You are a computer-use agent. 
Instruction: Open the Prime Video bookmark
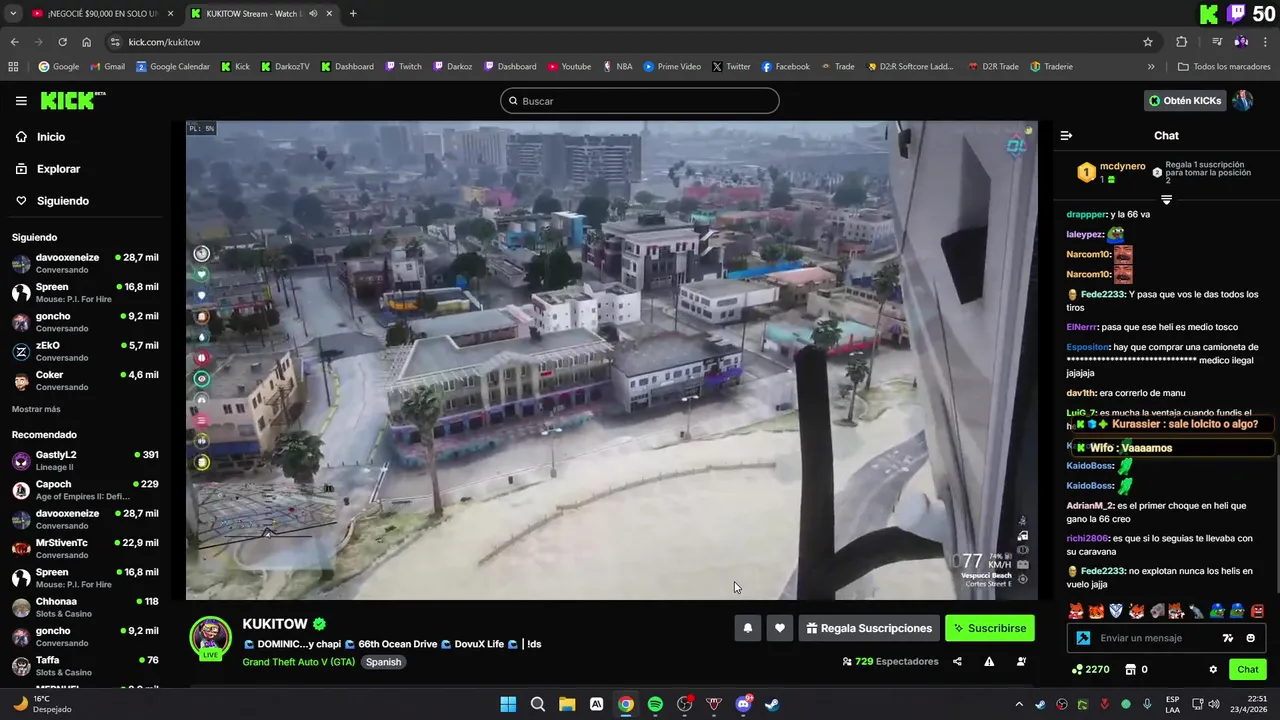(x=671, y=67)
